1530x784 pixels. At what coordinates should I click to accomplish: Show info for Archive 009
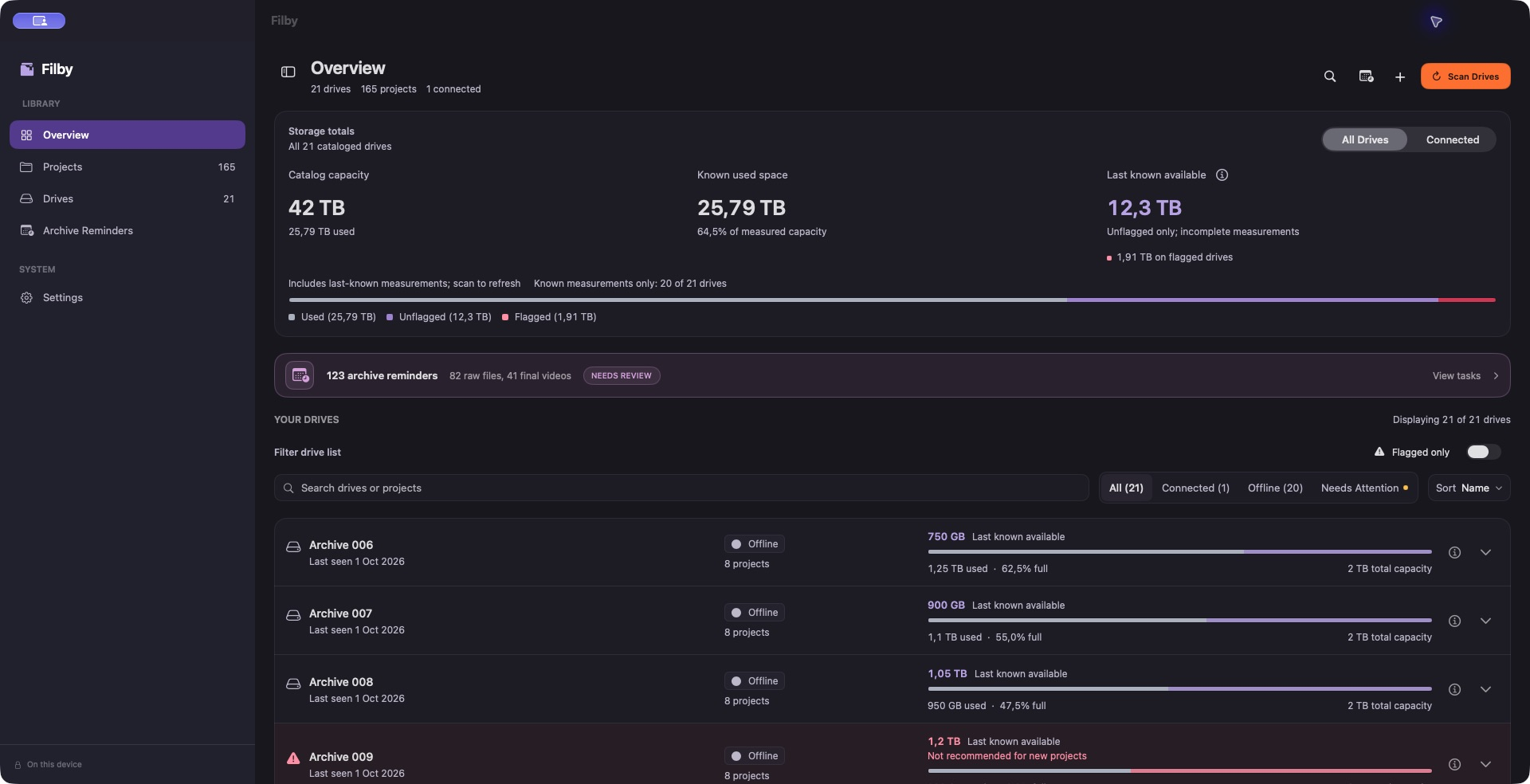[x=1454, y=764]
